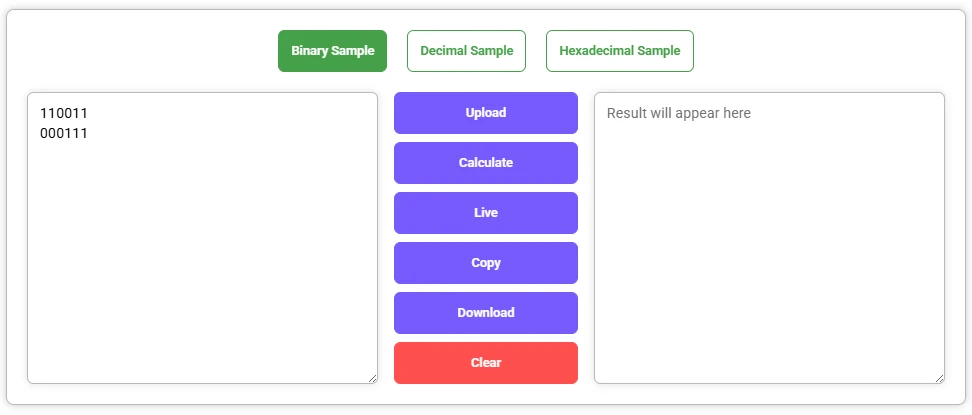Image resolution: width=972 pixels, height=415 pixels.
Task: Load the Binary Sample data
Action: point(332,51)
